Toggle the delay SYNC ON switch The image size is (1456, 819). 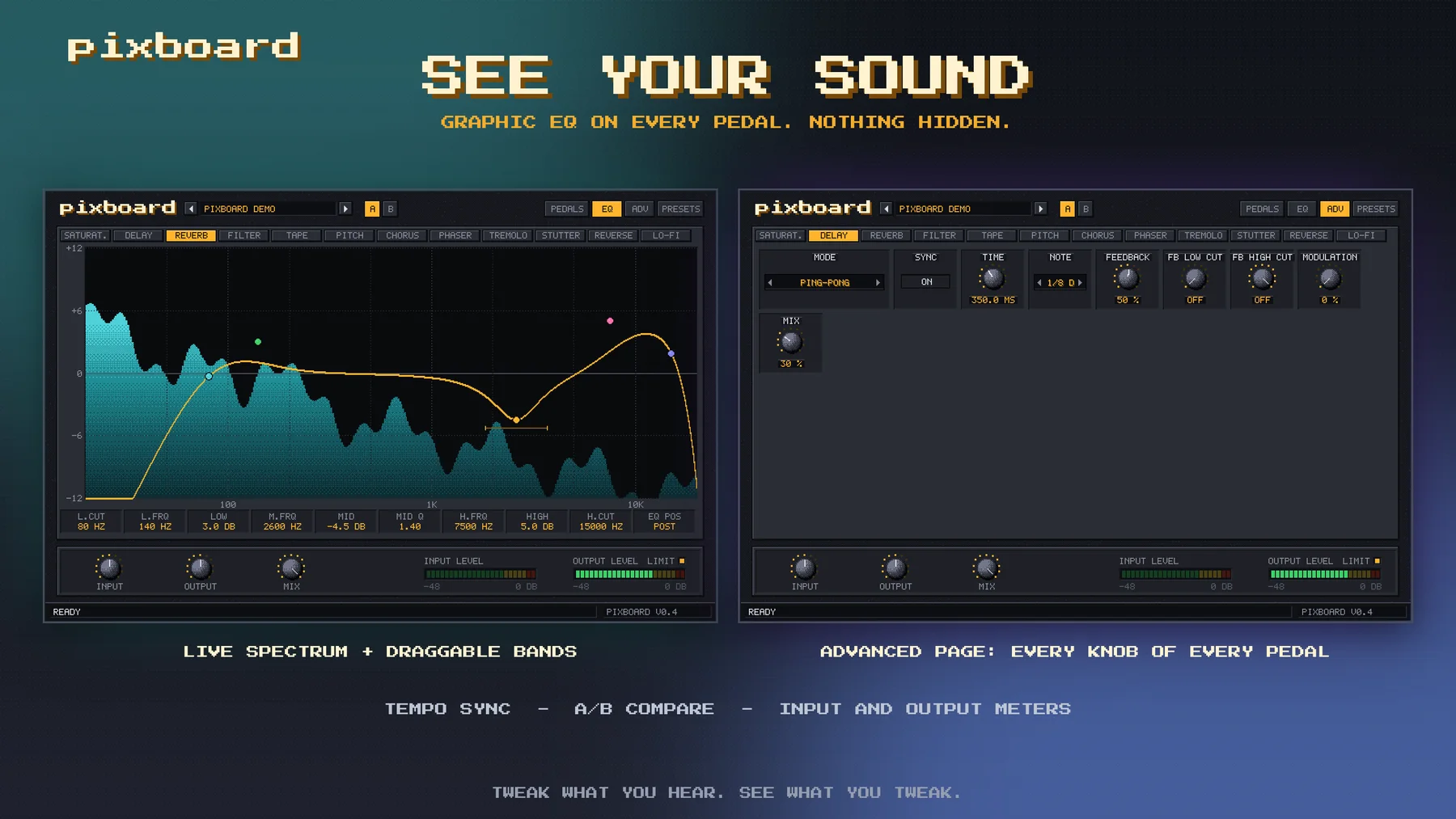(926, 282)
